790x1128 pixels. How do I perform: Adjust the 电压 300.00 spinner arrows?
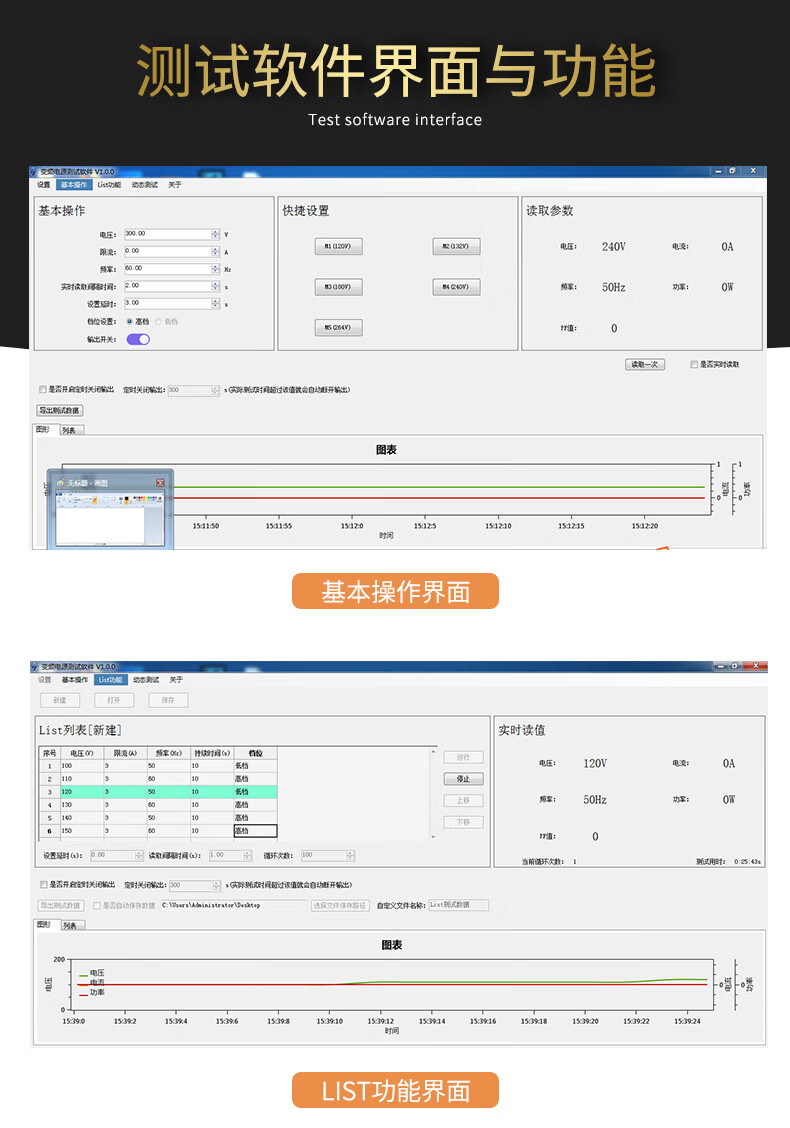tap(216, 234)
